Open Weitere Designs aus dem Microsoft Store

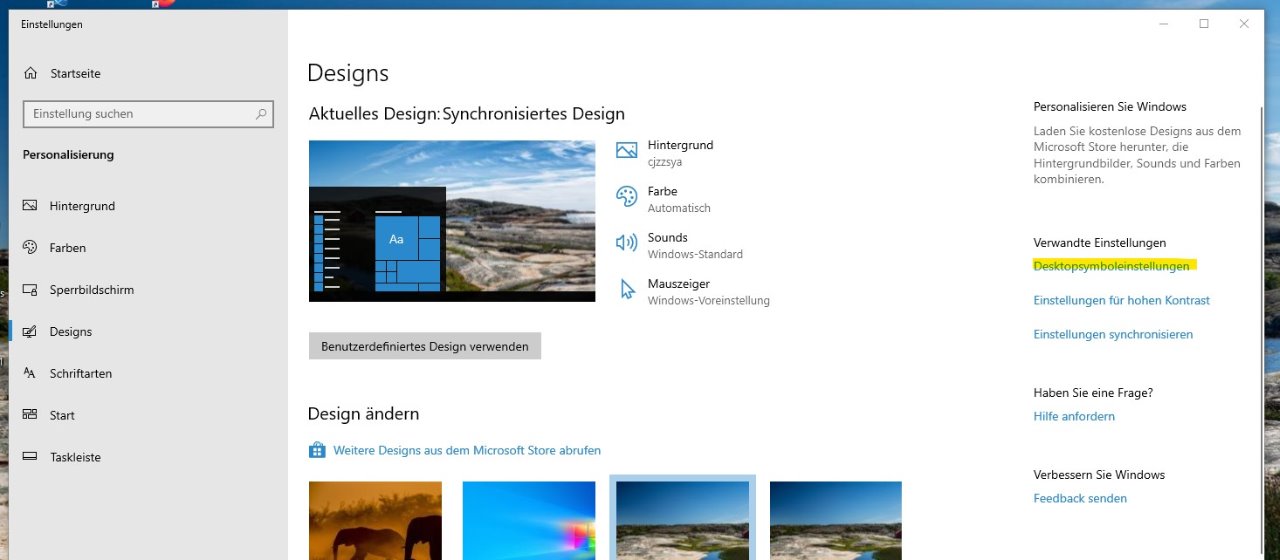tap(467, 451)
